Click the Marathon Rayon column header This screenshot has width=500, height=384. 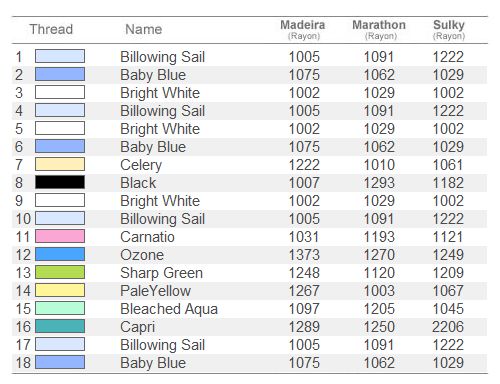379,29
